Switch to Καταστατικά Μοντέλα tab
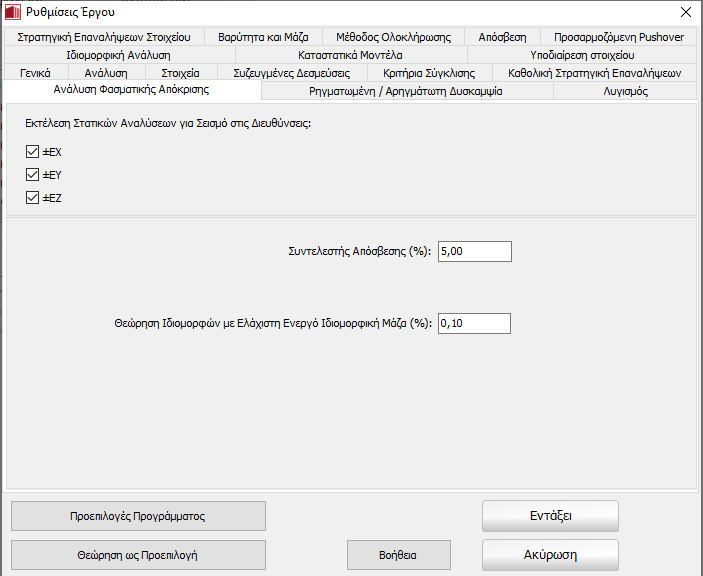The image size is (703, 576). [350, 55]
